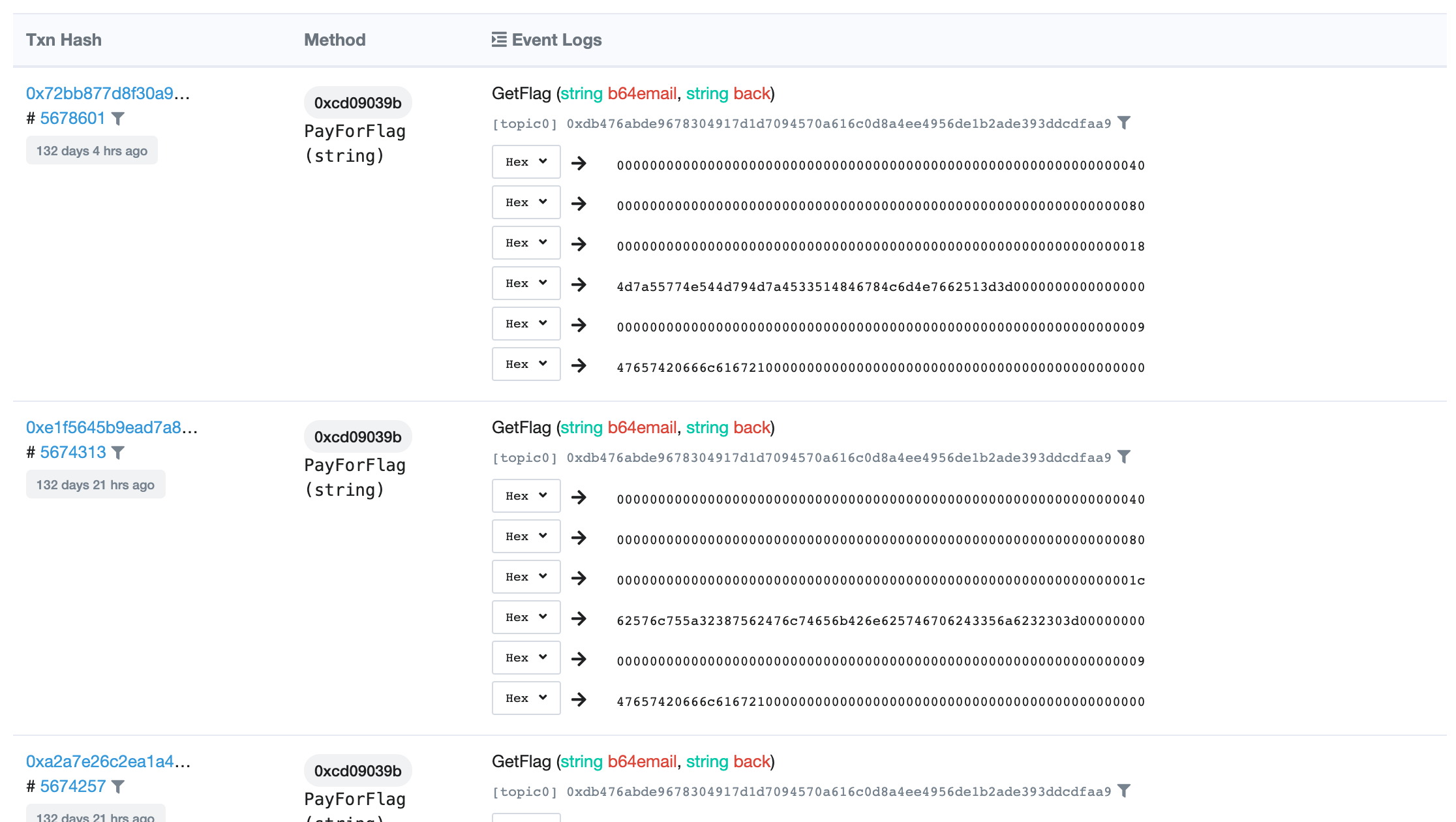Open Hex dropdown for the ...001c row

[x=526, y=577]
